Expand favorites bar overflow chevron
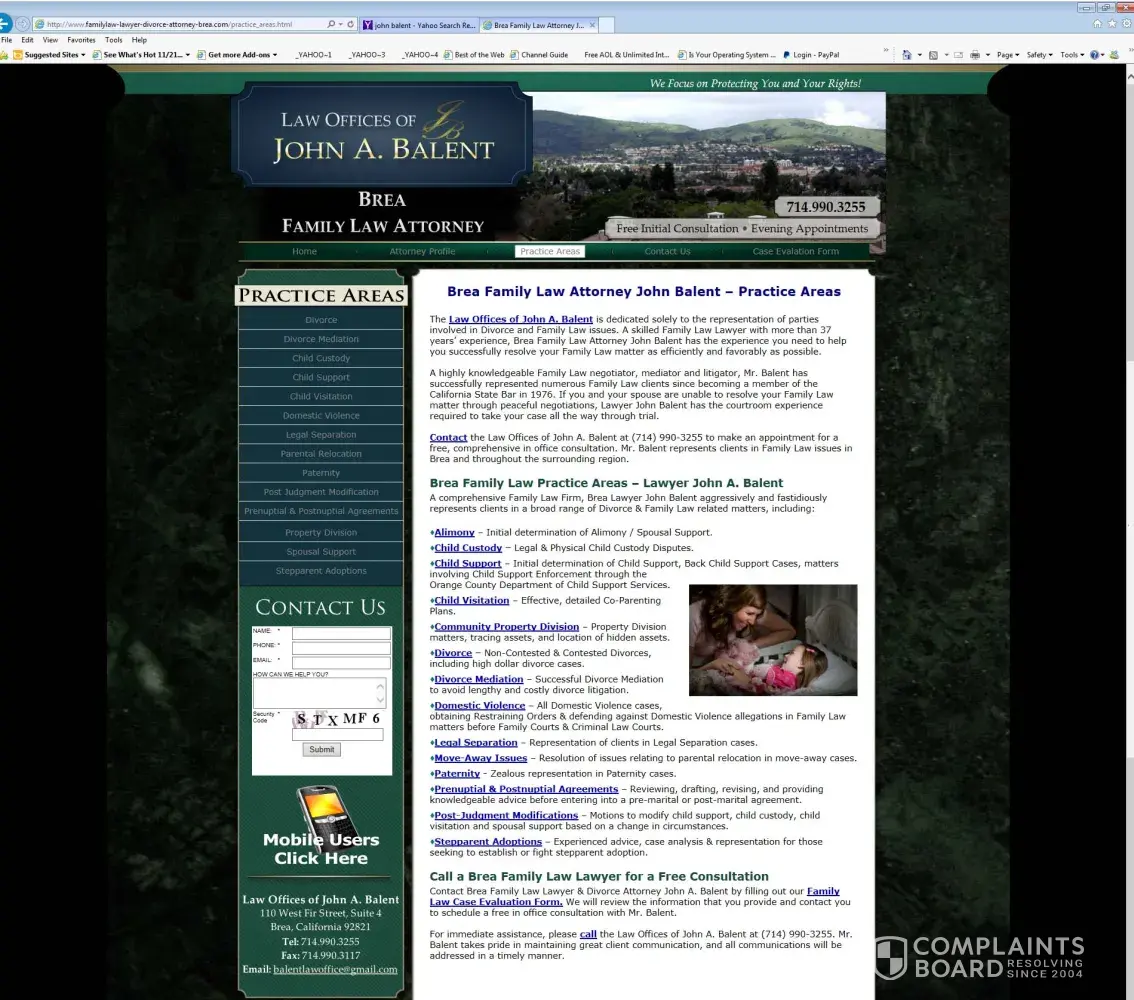1134x1000 pixels. click(886, 51)
